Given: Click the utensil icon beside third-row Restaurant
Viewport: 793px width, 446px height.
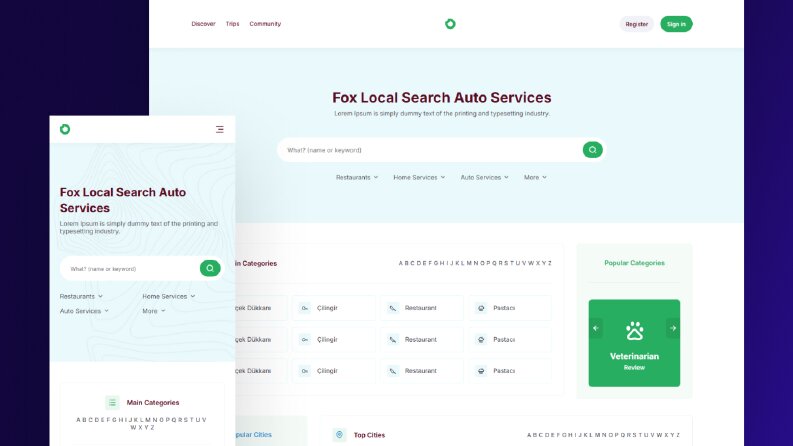Looking at the screenshot, I should tap(392, 371).
